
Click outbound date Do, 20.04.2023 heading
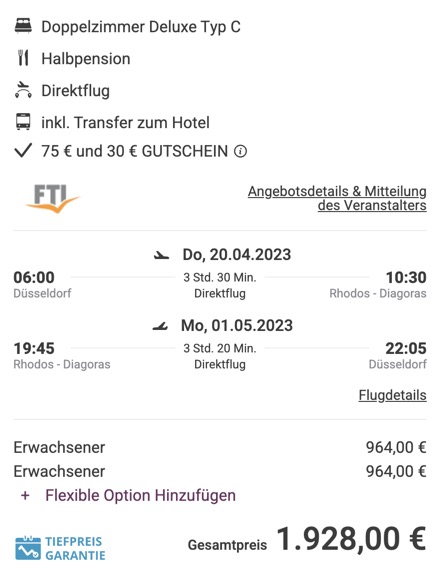click(x=237, y=255)
